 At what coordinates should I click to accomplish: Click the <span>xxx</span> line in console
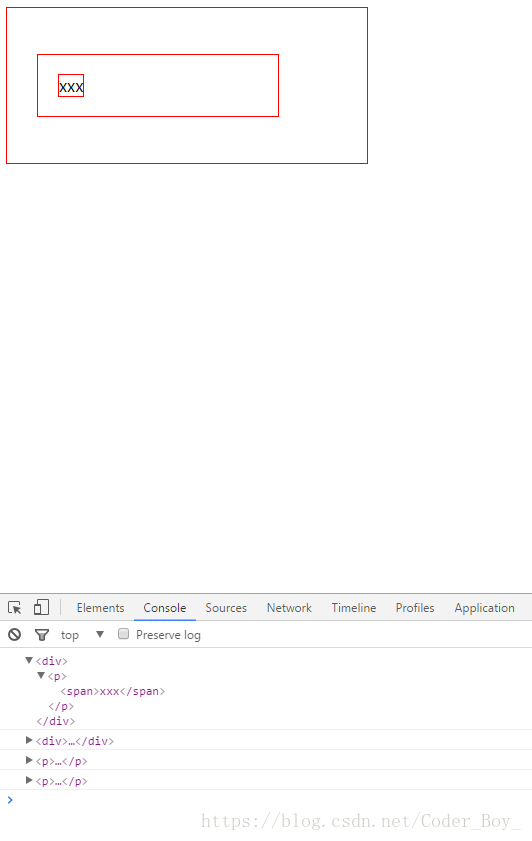(113, 691)
